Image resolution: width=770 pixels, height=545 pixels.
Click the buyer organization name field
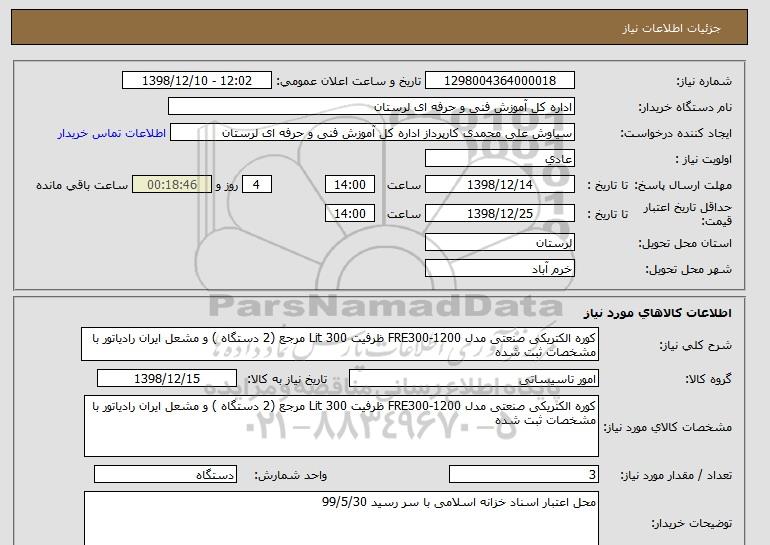[371, 107]
